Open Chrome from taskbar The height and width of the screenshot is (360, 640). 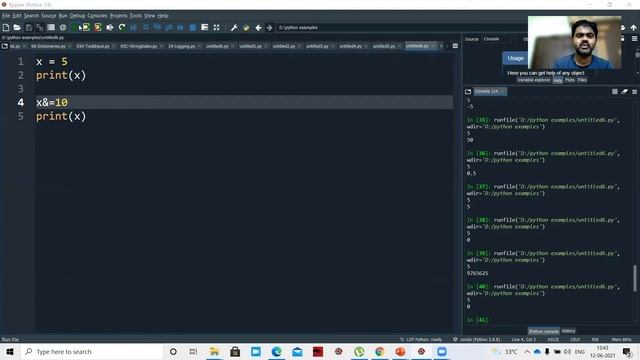point(380,351)
